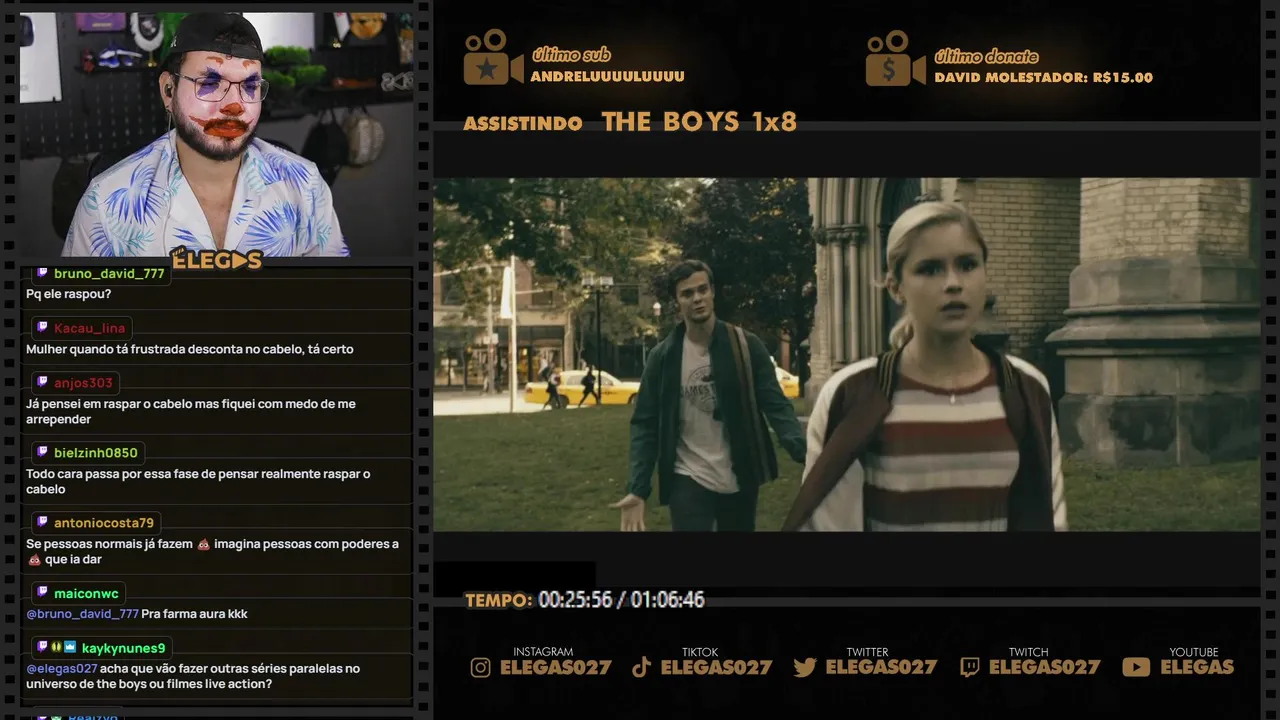
Task: Click message 'Todo cara passa por essa fase'
Action: (198, 482)
